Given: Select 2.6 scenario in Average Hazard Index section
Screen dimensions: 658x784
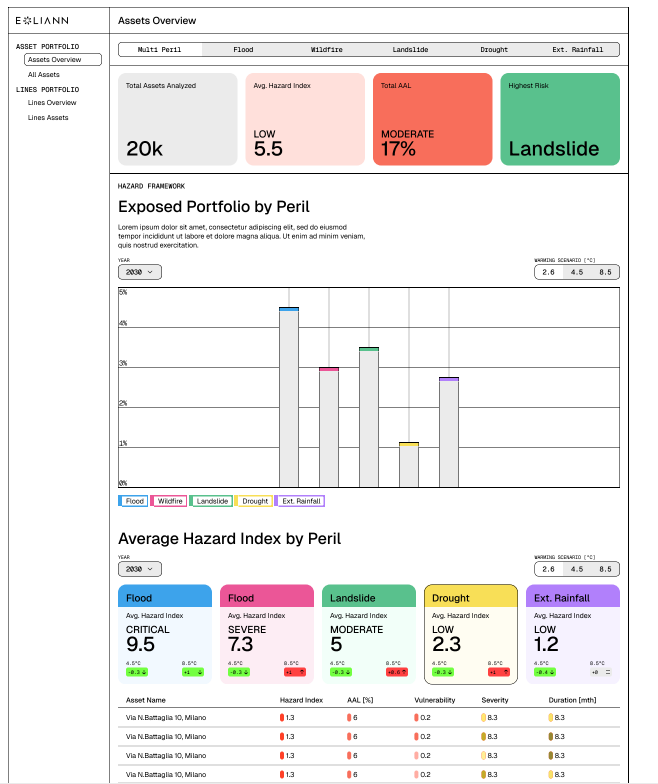Looking at the screenshot, I should (x=548, y=569).
